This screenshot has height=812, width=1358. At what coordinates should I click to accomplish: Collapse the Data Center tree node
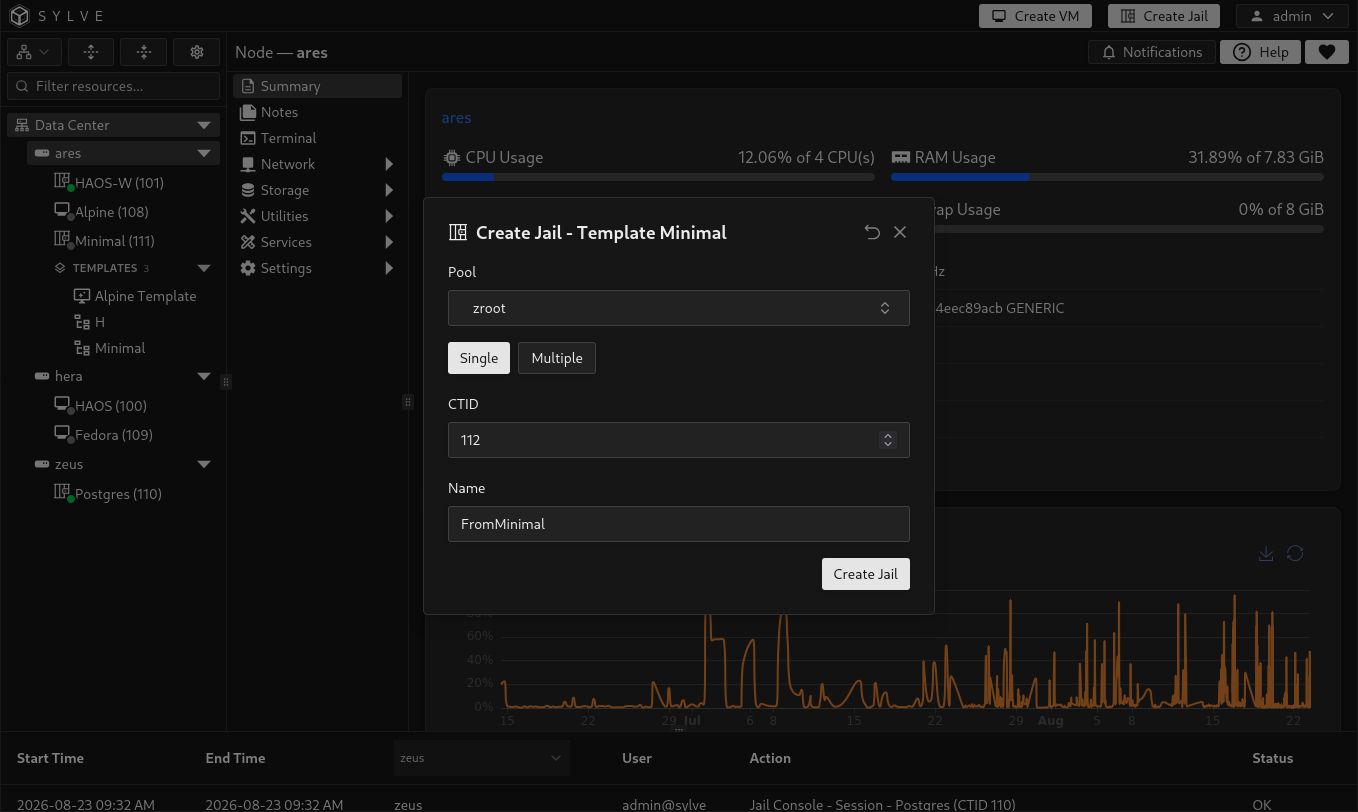[x=204, y=125]
